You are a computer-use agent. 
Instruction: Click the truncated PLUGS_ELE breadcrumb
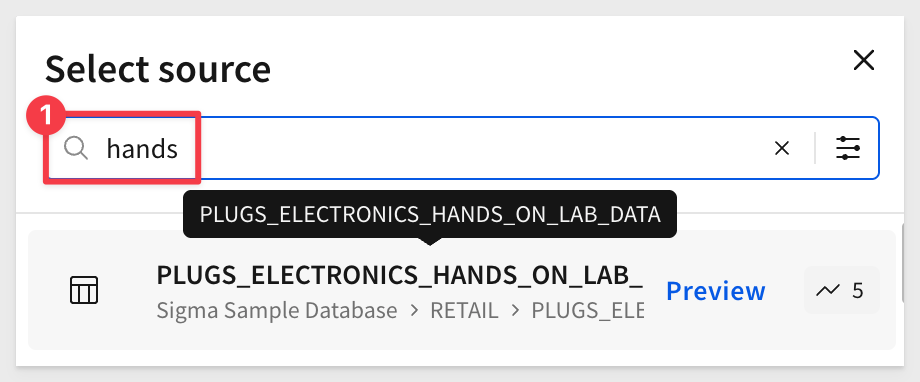point(587,310)
